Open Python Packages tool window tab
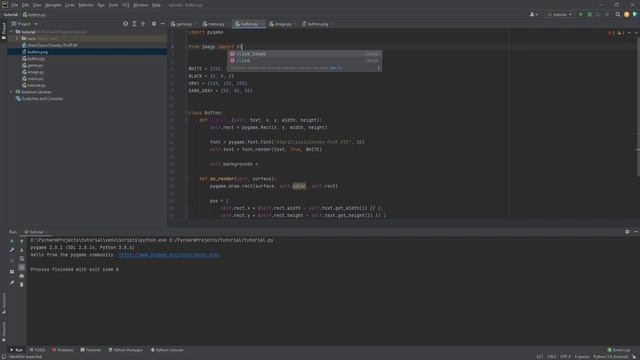 point(126,350)
